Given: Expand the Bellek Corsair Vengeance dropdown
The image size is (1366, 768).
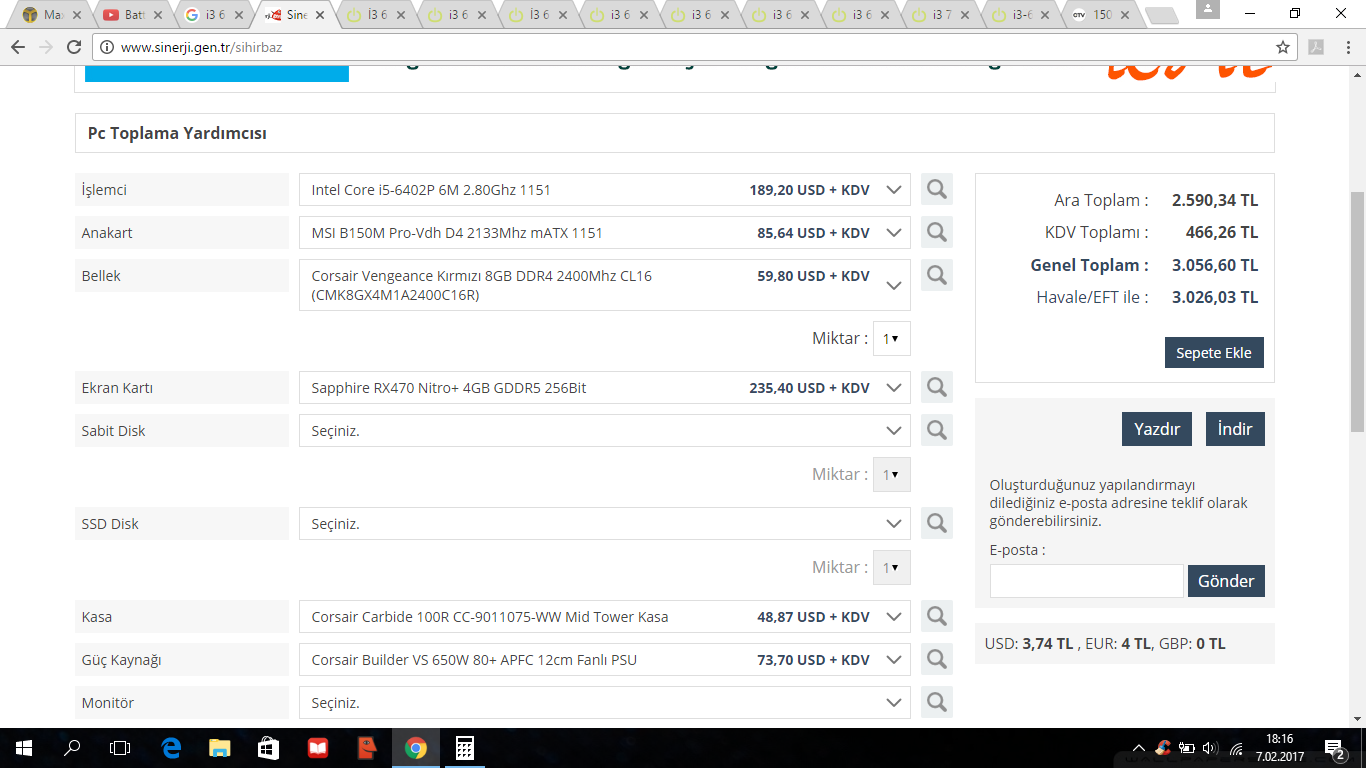Looking at the screenshot, I should click(x=605, y=285).
